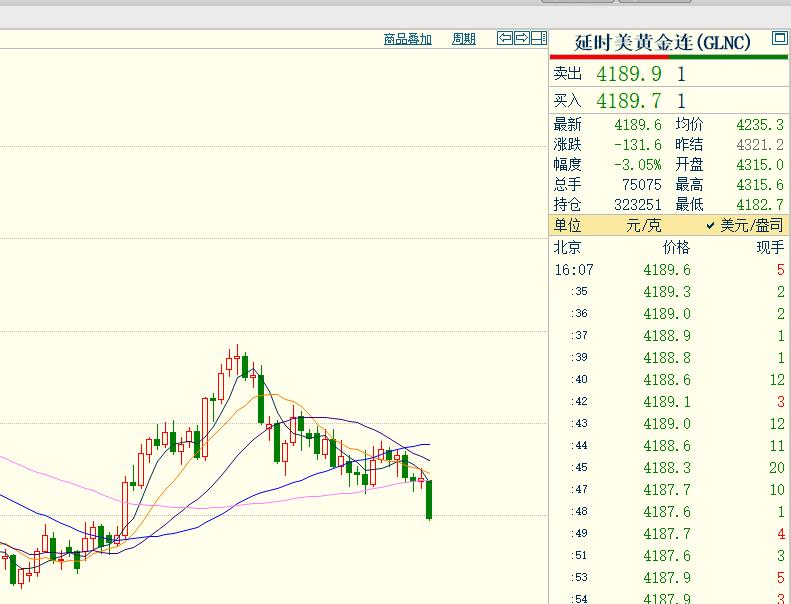Open the 周期 period link
Image resolution: width=791 pixels, height=604 pixels.
point(464,39)
